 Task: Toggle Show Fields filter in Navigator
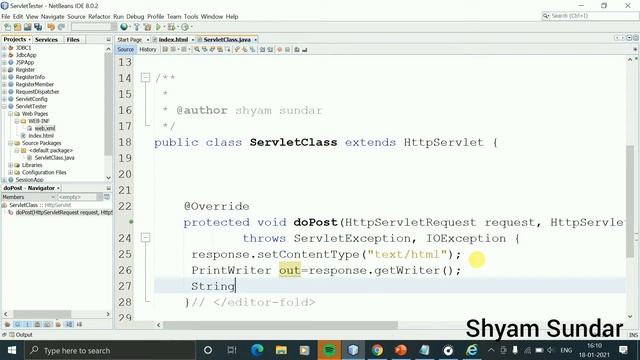coord(18,324)
